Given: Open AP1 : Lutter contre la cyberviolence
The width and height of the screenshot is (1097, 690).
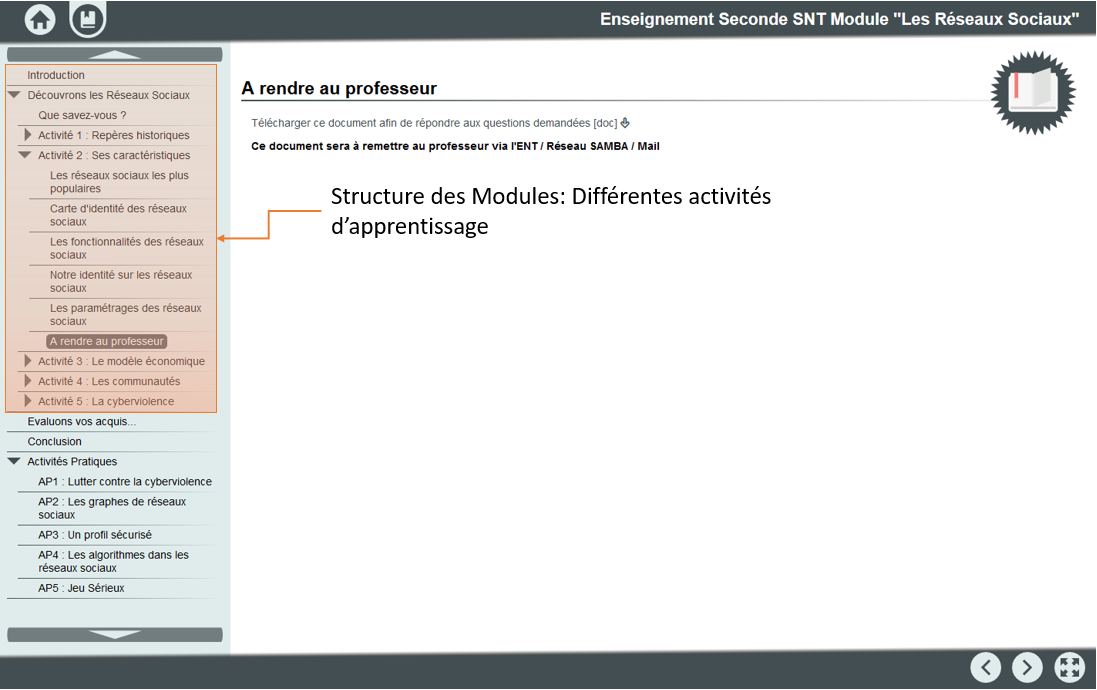Looking at the screenshot, I should point(125,481).
